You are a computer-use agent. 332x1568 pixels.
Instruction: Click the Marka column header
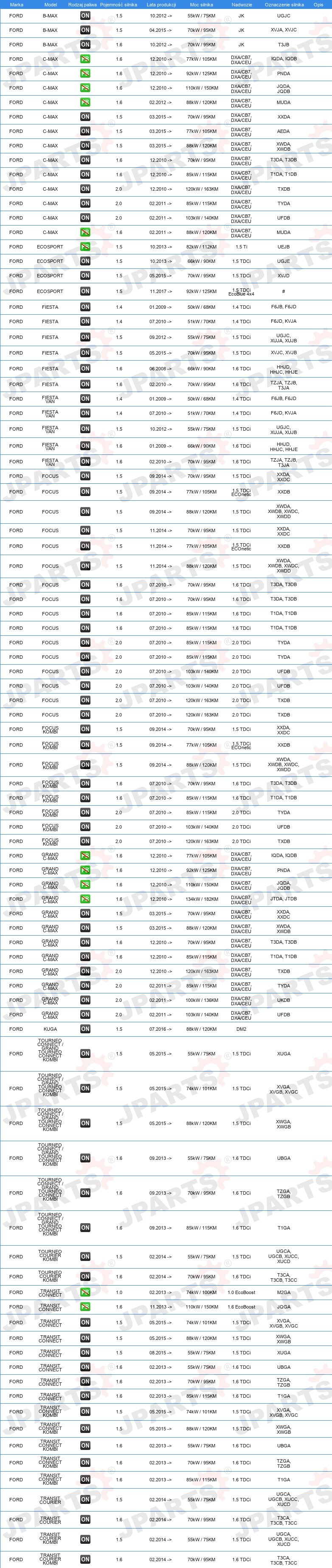tap(17, 4)
